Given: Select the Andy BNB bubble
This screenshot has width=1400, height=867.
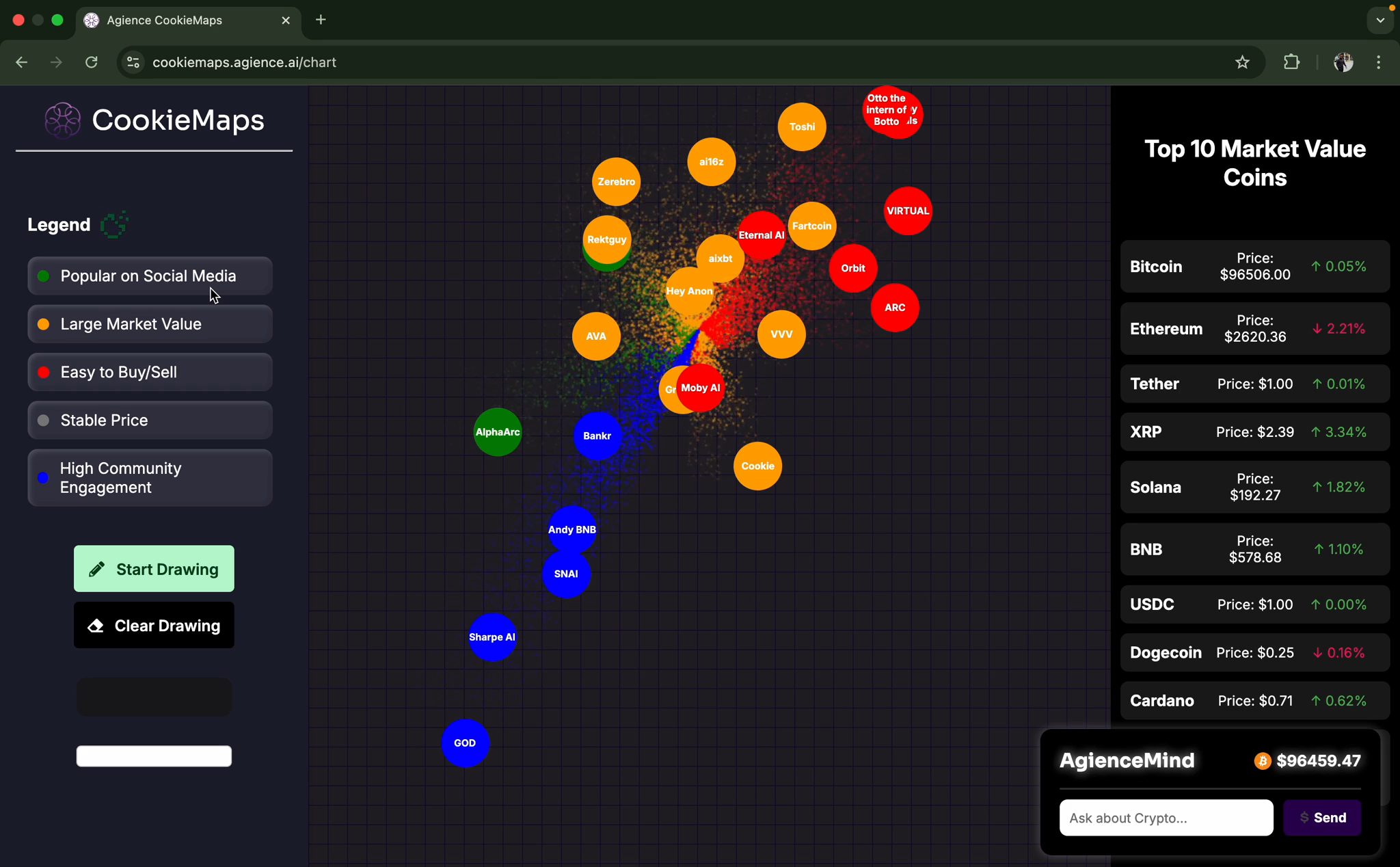Looking at the screenshot, I should (572, 530).
